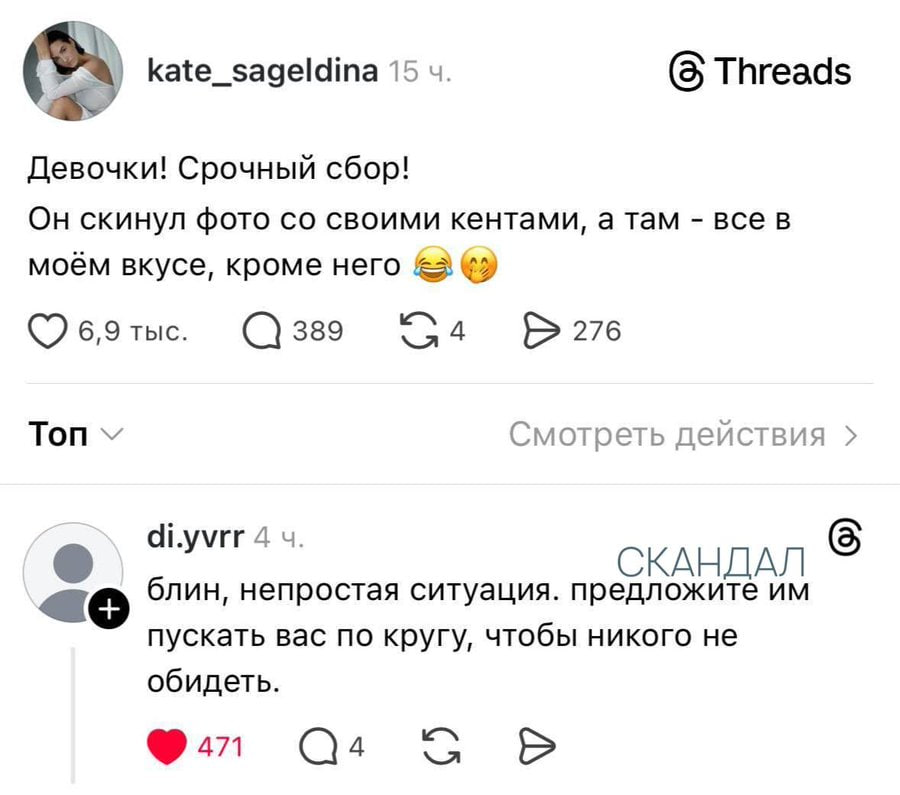Open kate_sageldina profile via username

[263, 72]
